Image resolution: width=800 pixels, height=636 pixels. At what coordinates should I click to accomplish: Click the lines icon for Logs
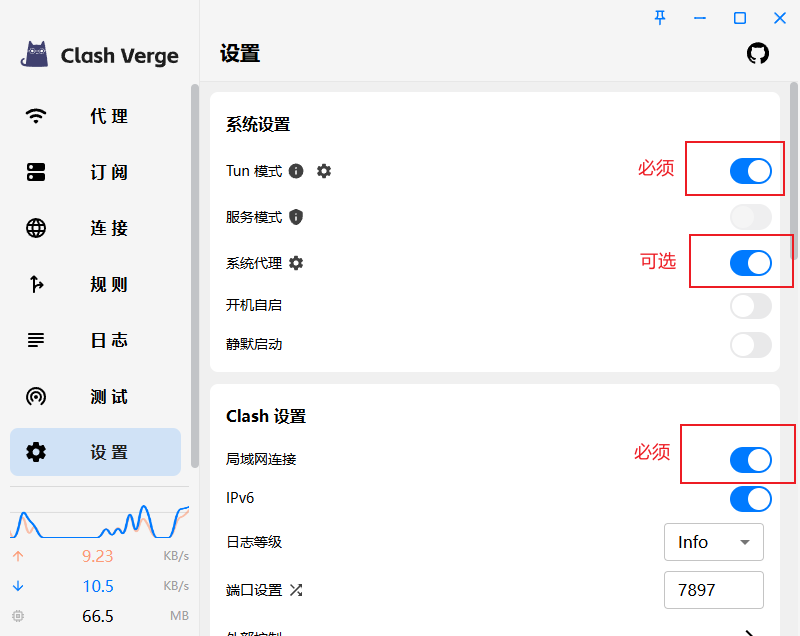click(x=36, y=340)
